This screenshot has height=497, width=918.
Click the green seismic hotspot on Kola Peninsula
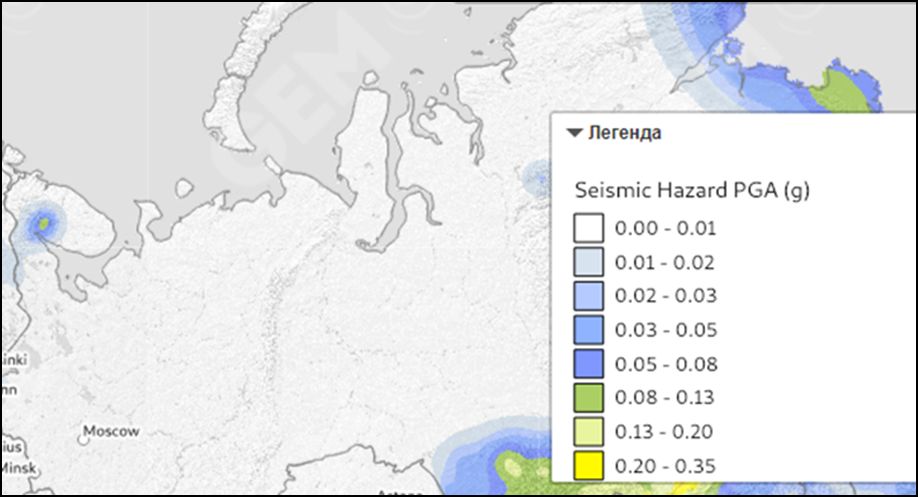pos(43,224)
